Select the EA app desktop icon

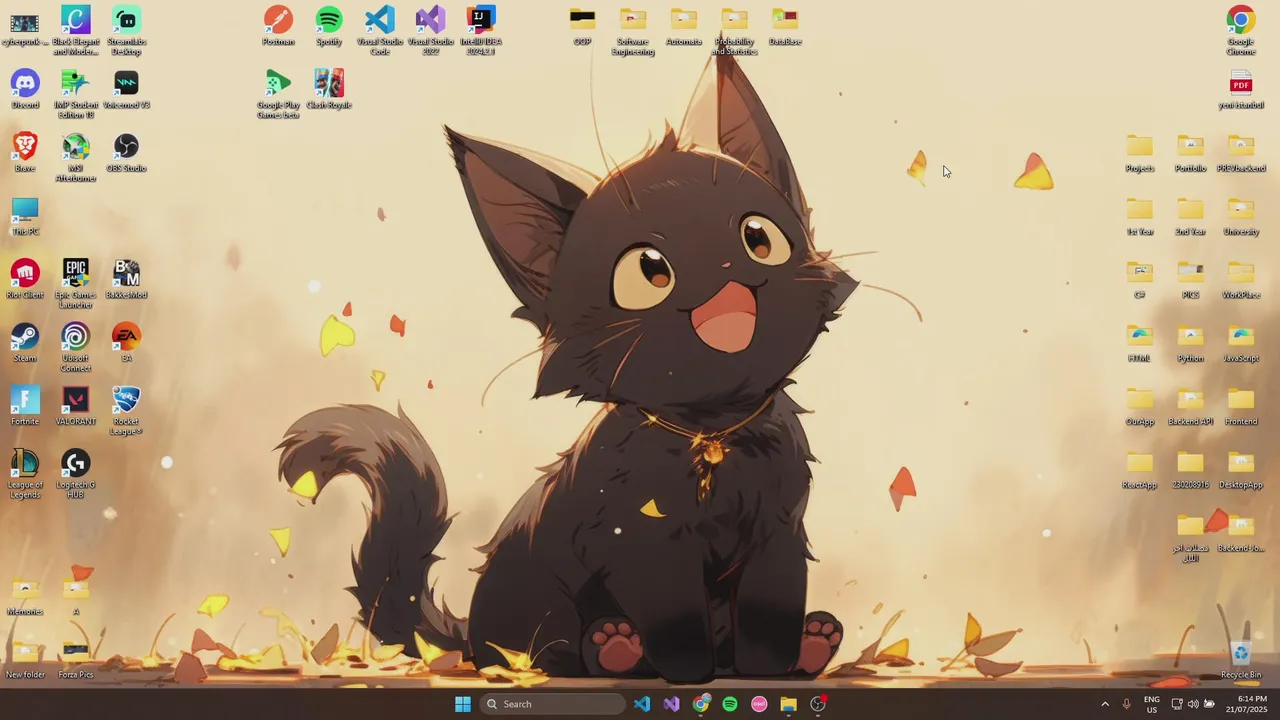126,343
